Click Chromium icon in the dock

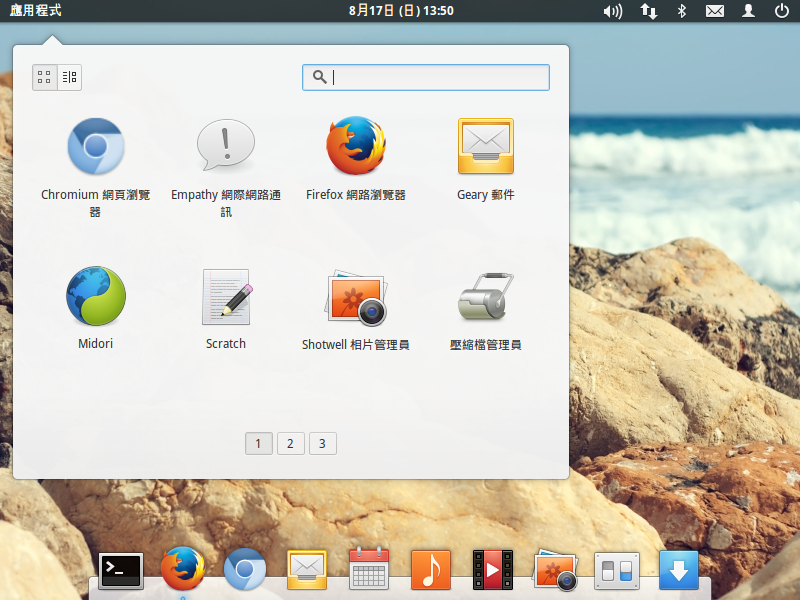click(245, 569)
